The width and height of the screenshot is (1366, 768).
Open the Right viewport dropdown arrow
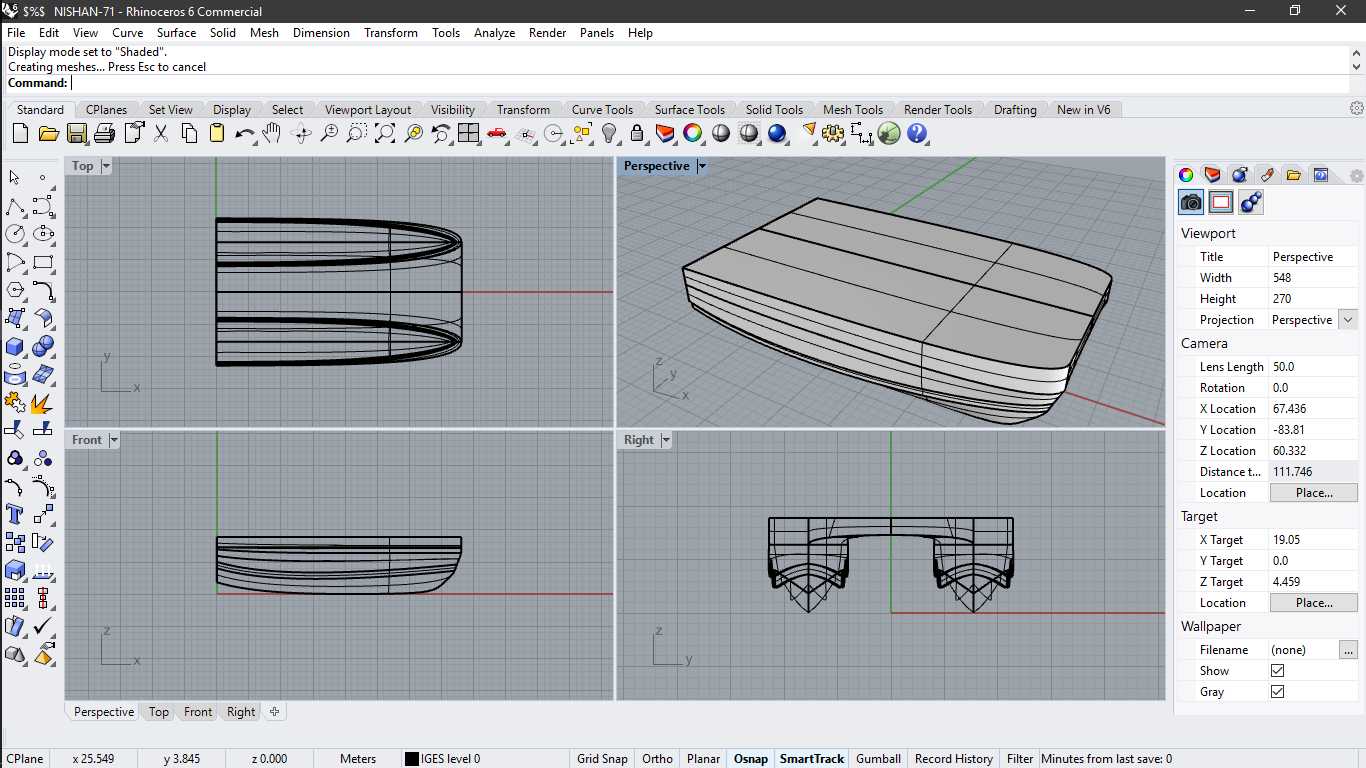(666, 440)
